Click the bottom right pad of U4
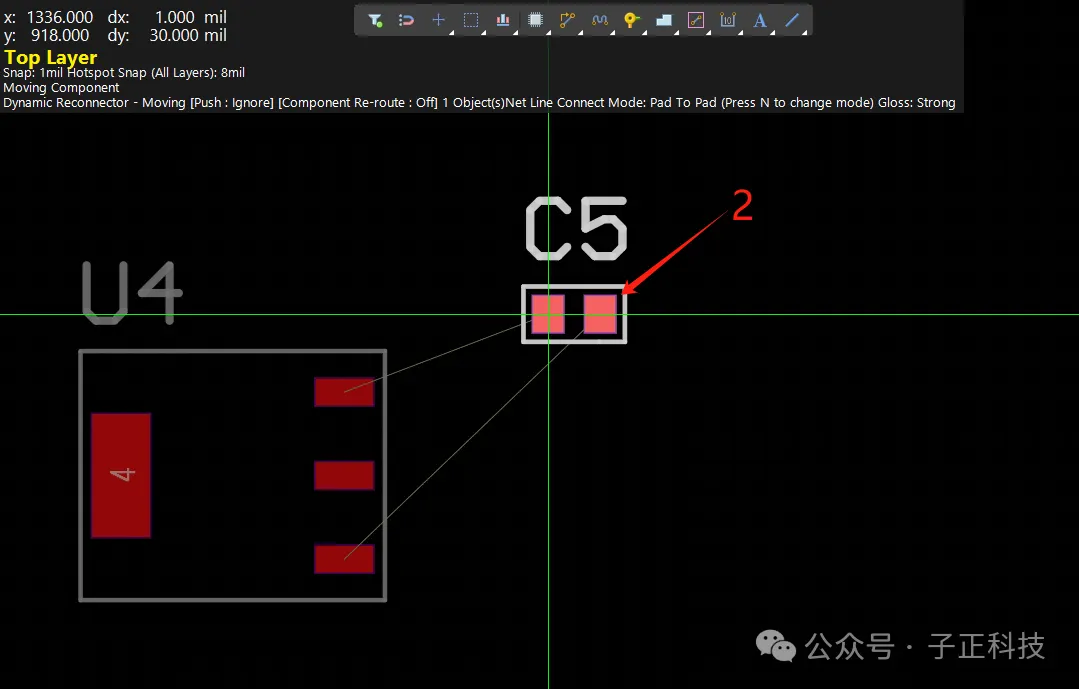The width and height of the screenshot is (1079, 689). coord(344,559)
